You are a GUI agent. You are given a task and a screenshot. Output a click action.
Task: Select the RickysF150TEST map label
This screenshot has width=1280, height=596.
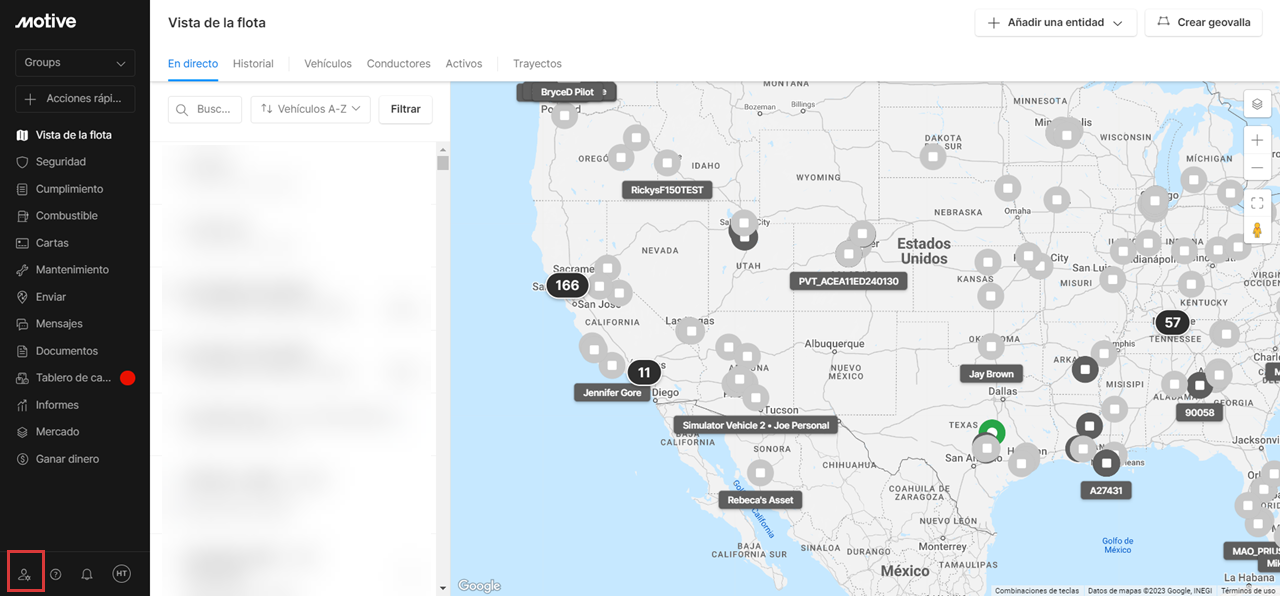click(667, 190)
